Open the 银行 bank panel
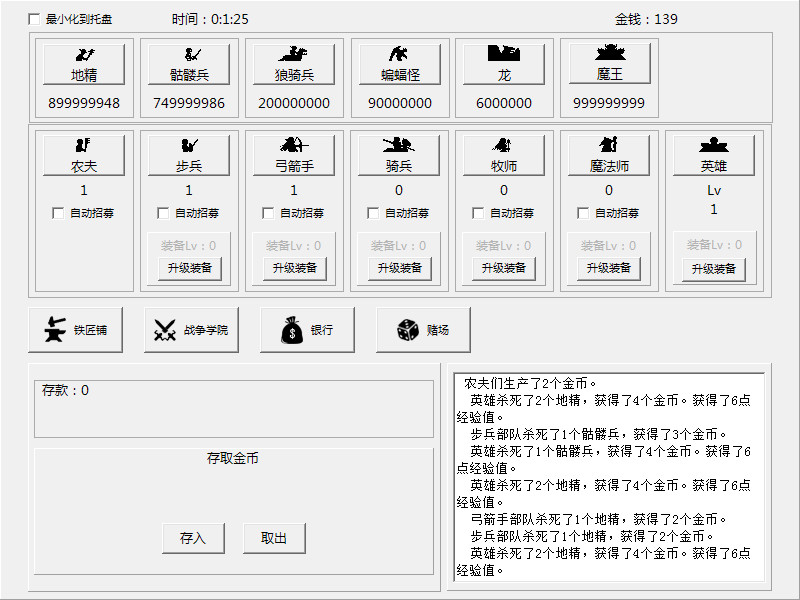Image resolution: width=800 pixels, height=600 pixels. point(307,330)
